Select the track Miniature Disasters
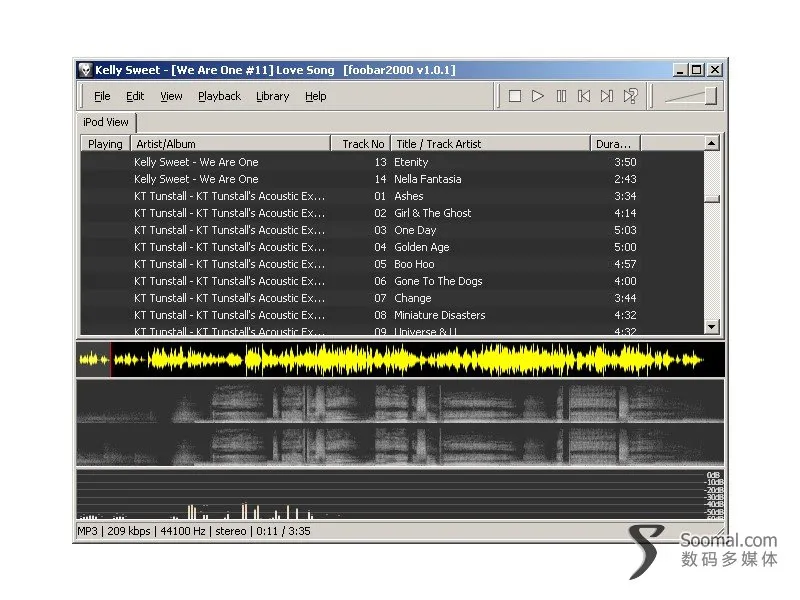The height and width of the screenshot is (600, 800). (x=439, y=315)
